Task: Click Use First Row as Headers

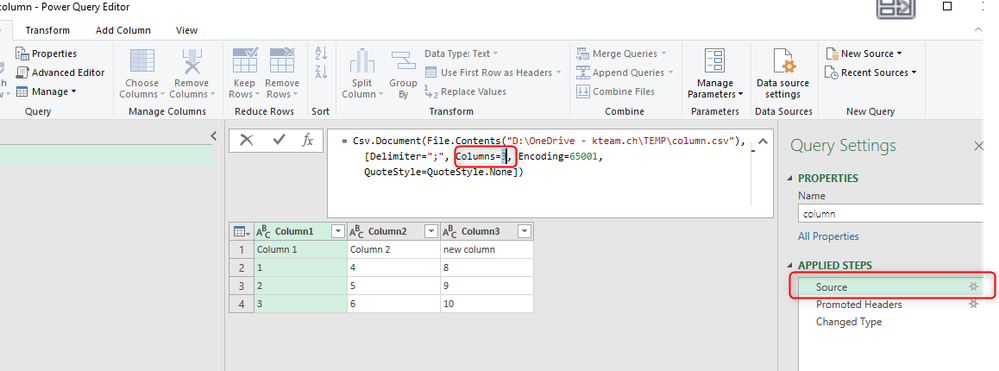Action: (x=493, y=73)
